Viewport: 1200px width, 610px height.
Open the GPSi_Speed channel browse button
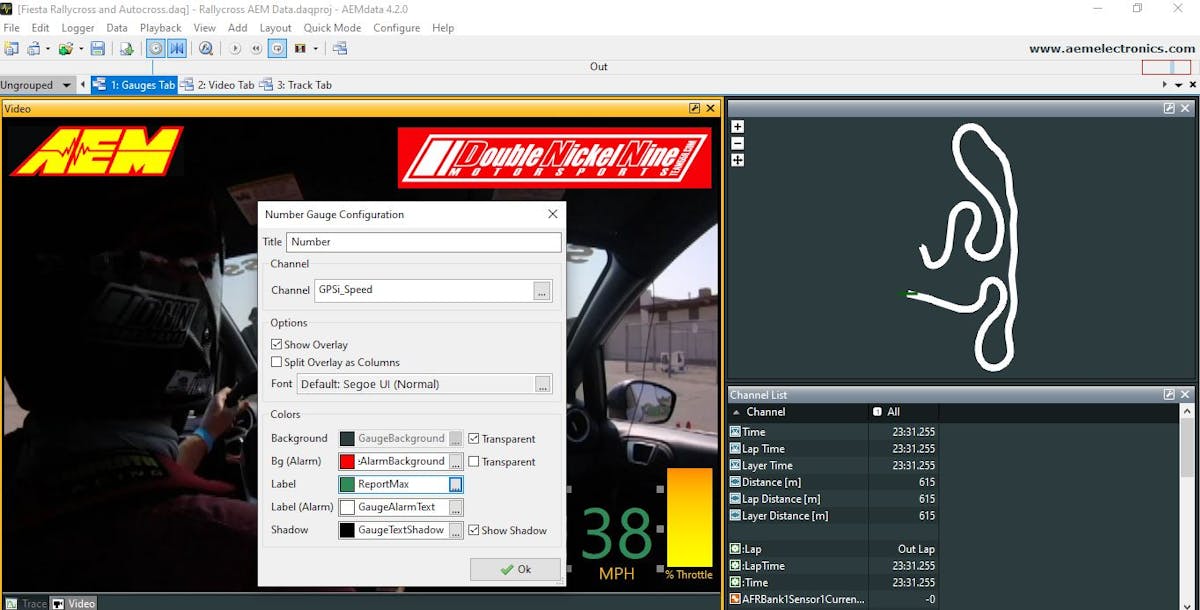(x=541, y=291)
